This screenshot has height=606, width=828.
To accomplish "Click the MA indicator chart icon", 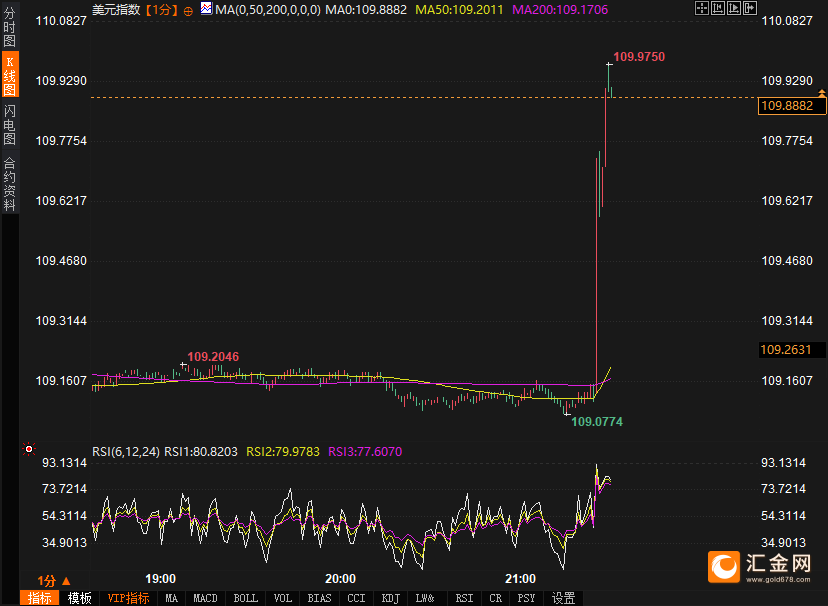I will [x=206, y=9].
